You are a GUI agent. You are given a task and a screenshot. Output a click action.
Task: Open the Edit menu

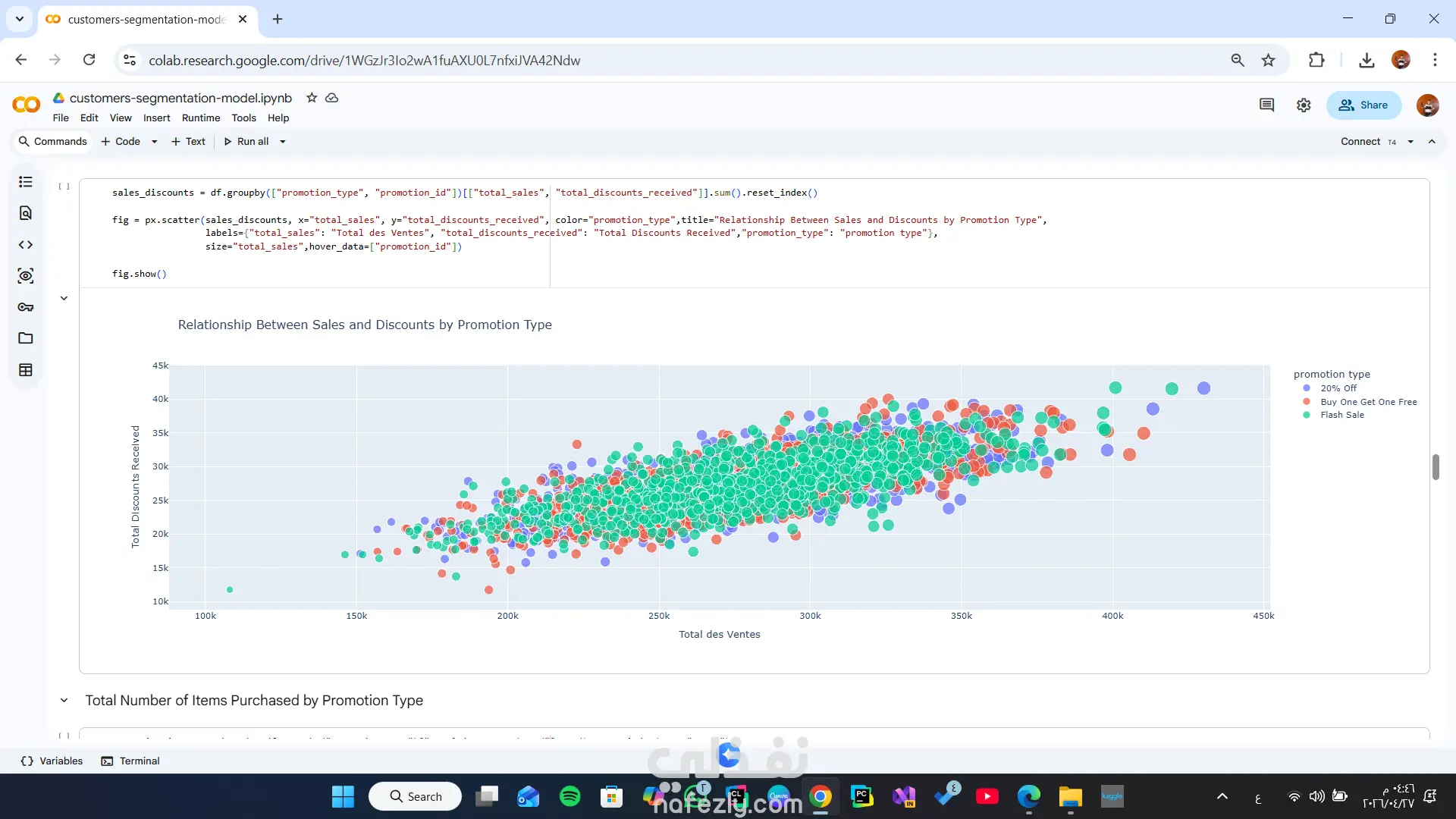(x=89, y=118)
